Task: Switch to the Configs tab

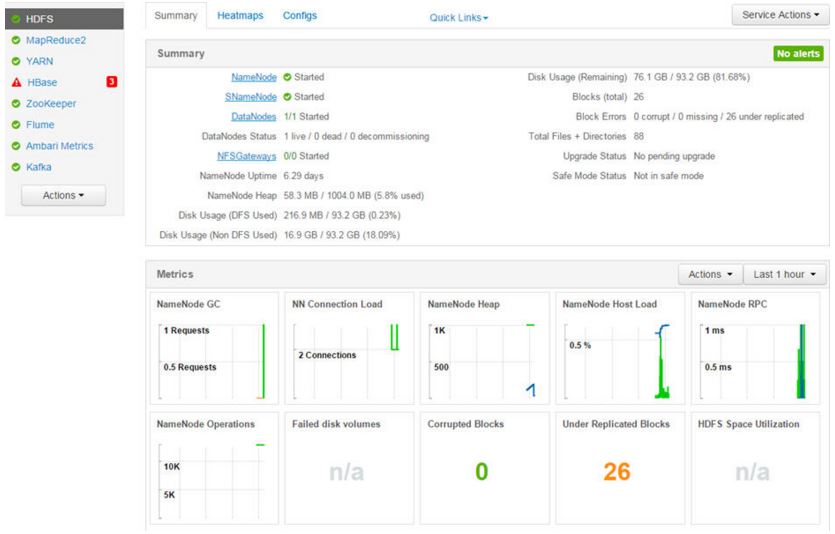Action: [x=300, y=16]
